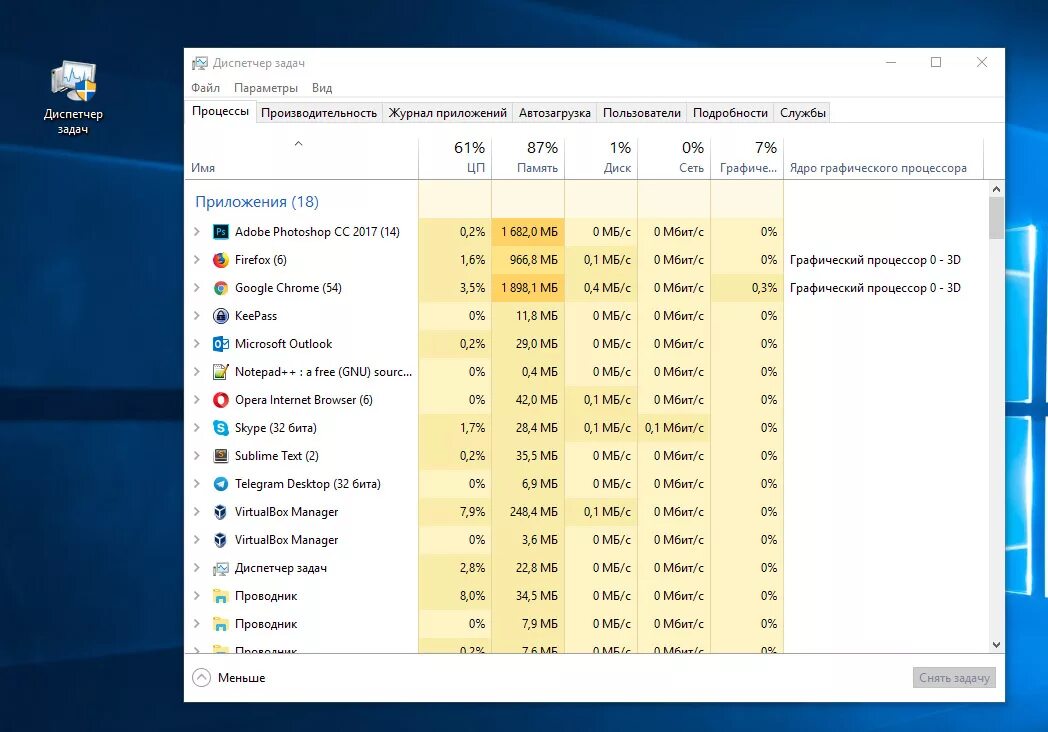This screenshot has width=1048, height=732.
Task: Expand the KeePass process row
Action: [196, 316]
